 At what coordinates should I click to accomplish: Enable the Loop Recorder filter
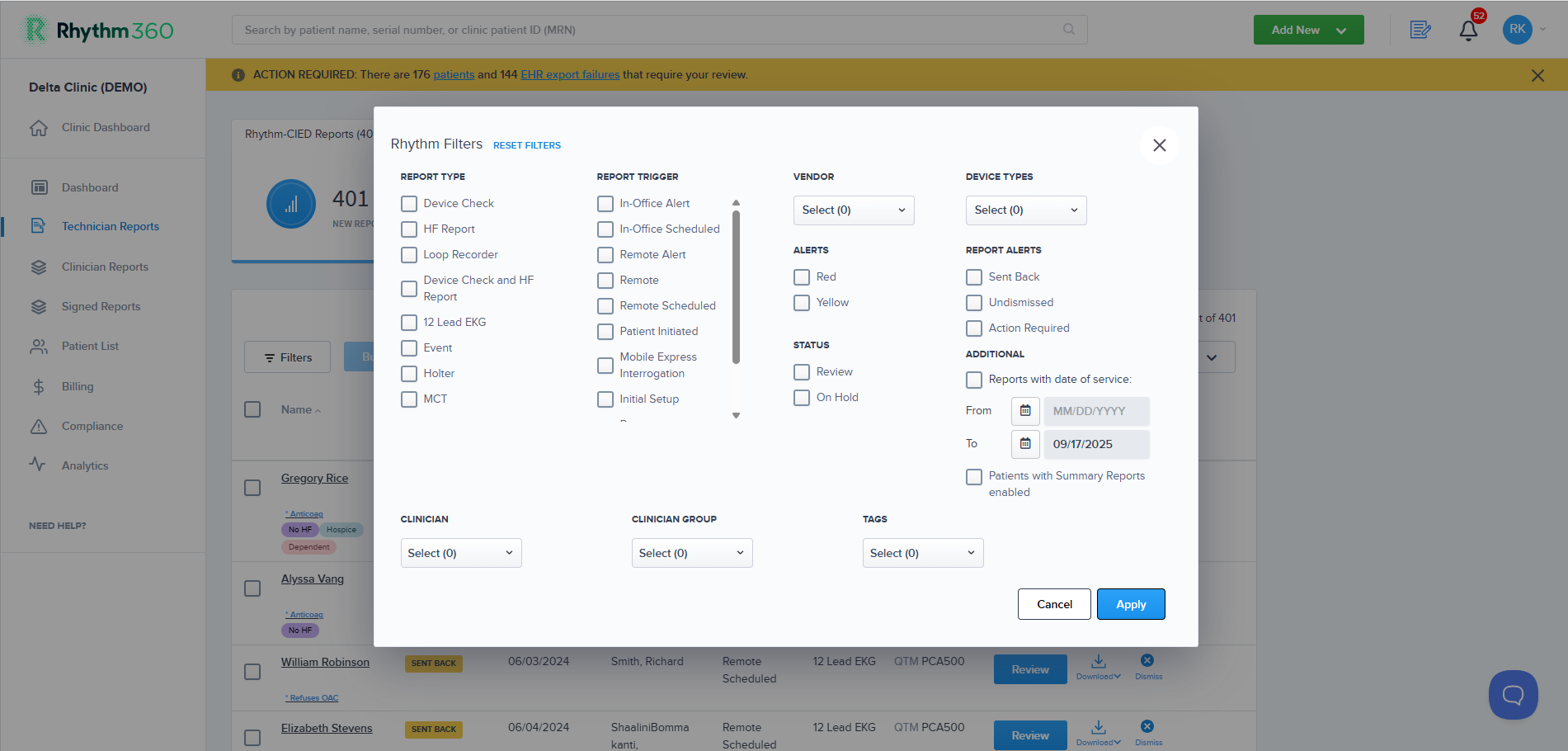coord(409,255)
